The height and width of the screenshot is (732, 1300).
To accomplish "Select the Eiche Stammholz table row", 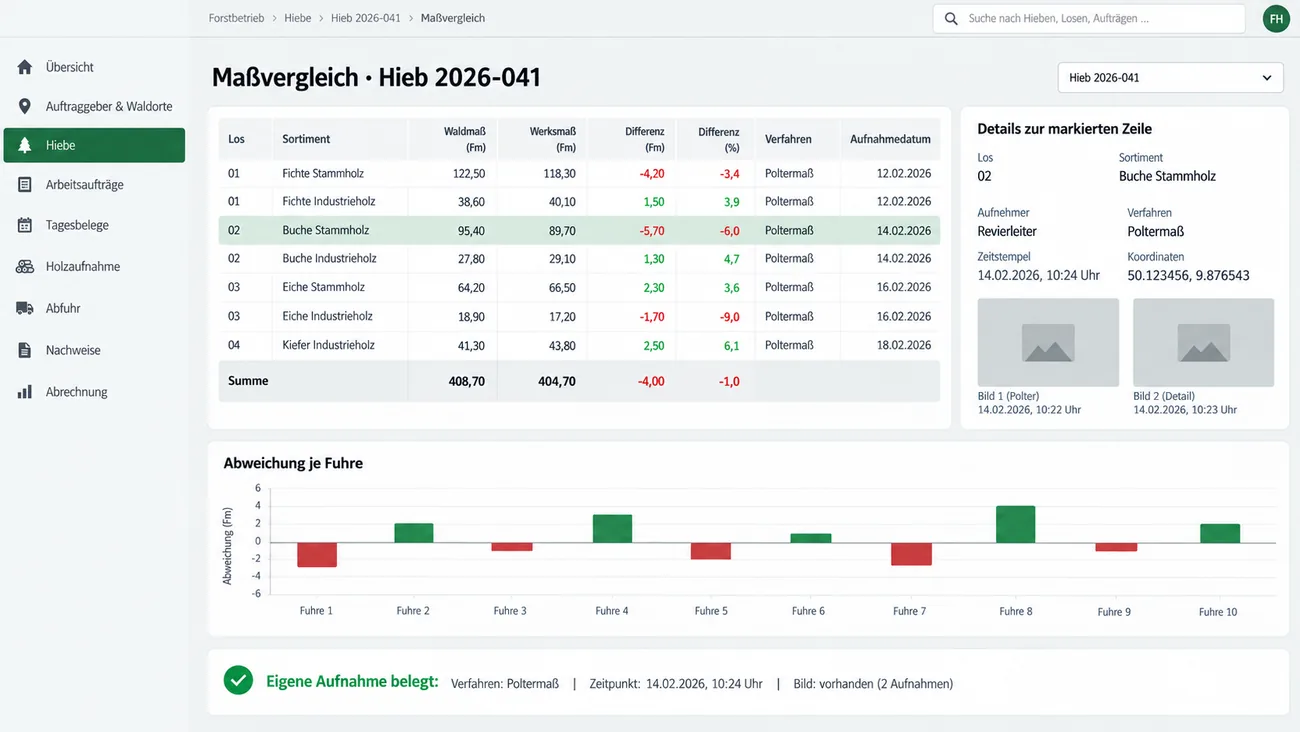I will tap(579, 287).
